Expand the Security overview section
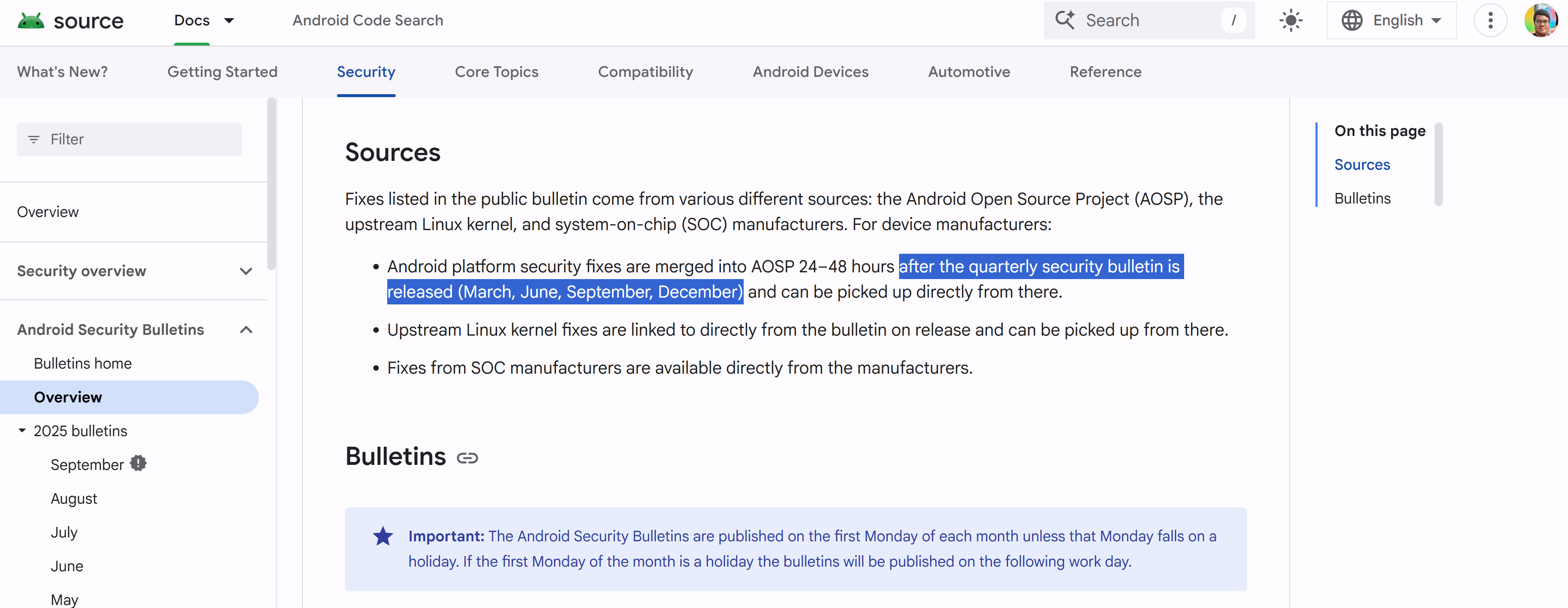 click(x=246, y=271)
